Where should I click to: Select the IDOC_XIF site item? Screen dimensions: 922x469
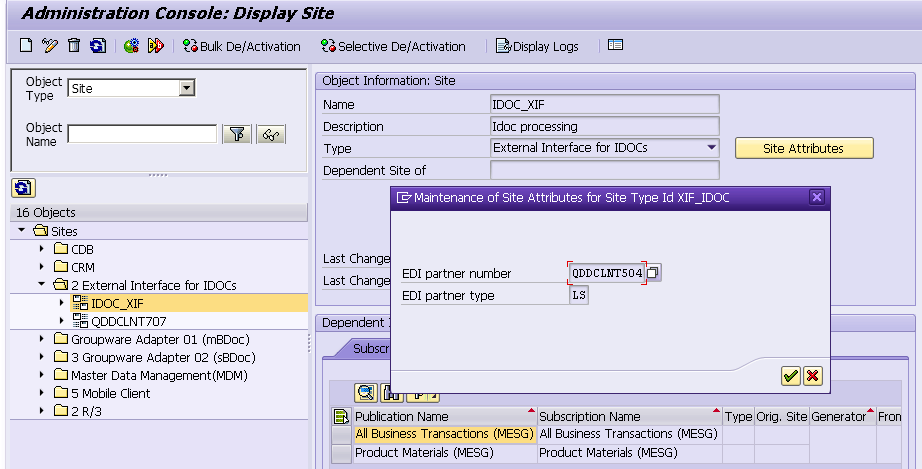117,303
